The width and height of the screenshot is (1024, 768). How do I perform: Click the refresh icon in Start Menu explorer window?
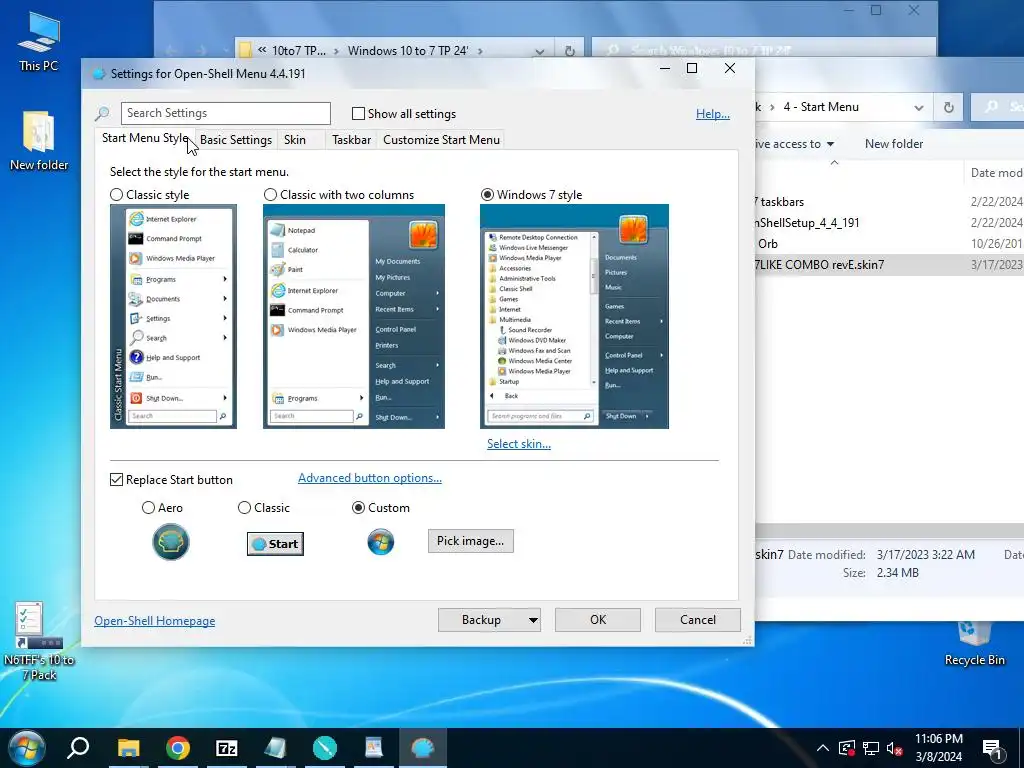949,107
